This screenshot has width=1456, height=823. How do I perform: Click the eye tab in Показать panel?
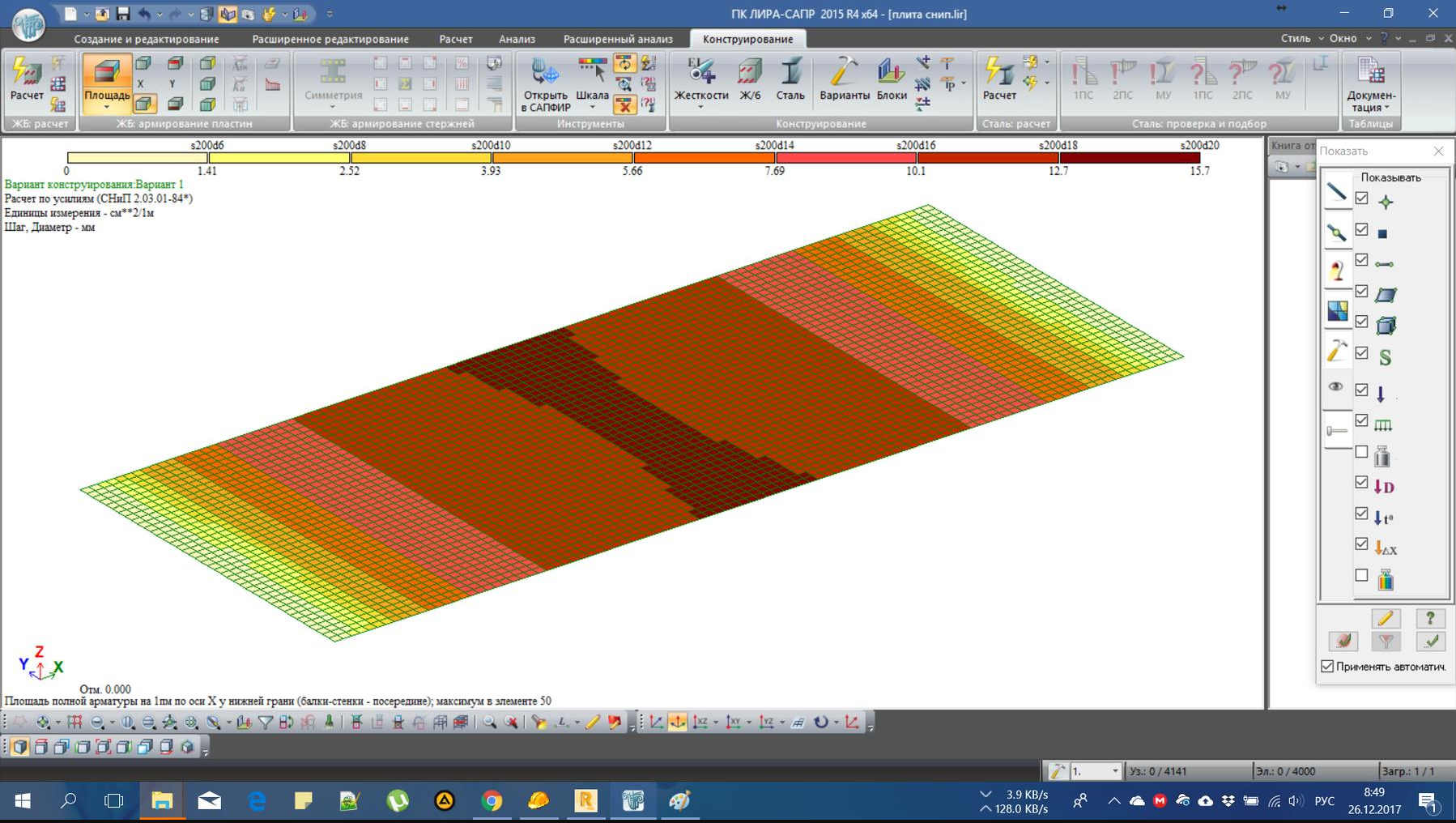(1336, 387)
